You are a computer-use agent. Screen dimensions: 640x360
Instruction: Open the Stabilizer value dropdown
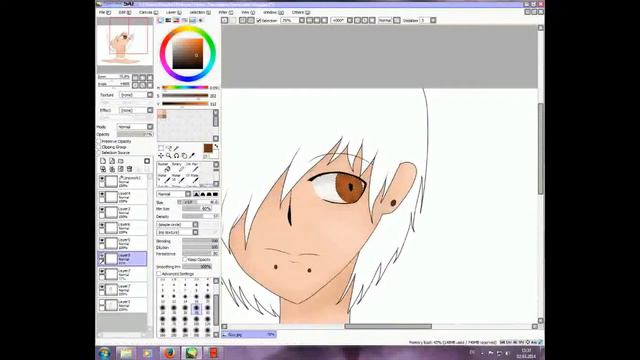(433, 20)
